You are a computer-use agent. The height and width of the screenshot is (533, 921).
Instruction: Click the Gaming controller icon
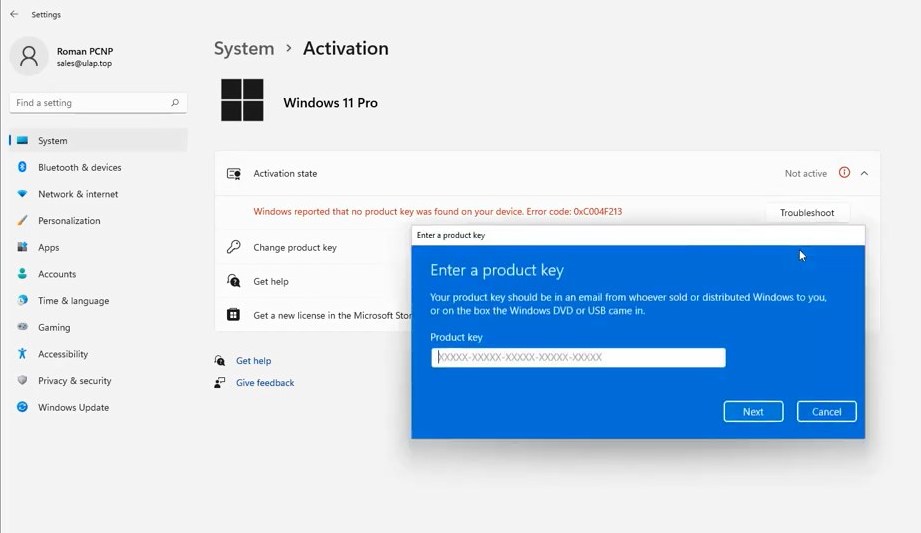click(22, 327)
